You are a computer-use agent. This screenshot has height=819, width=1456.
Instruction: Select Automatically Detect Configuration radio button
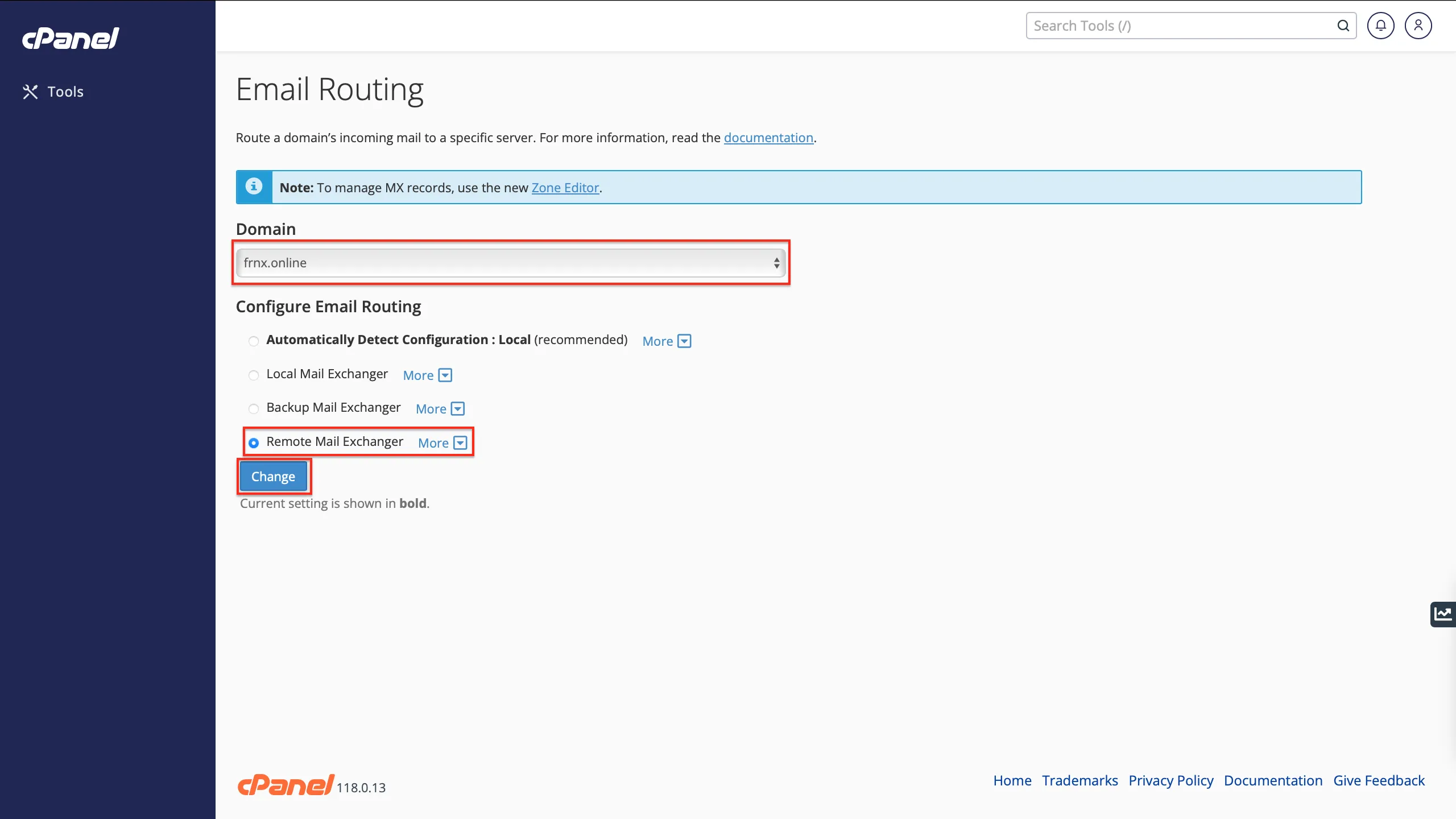(254, 341)
